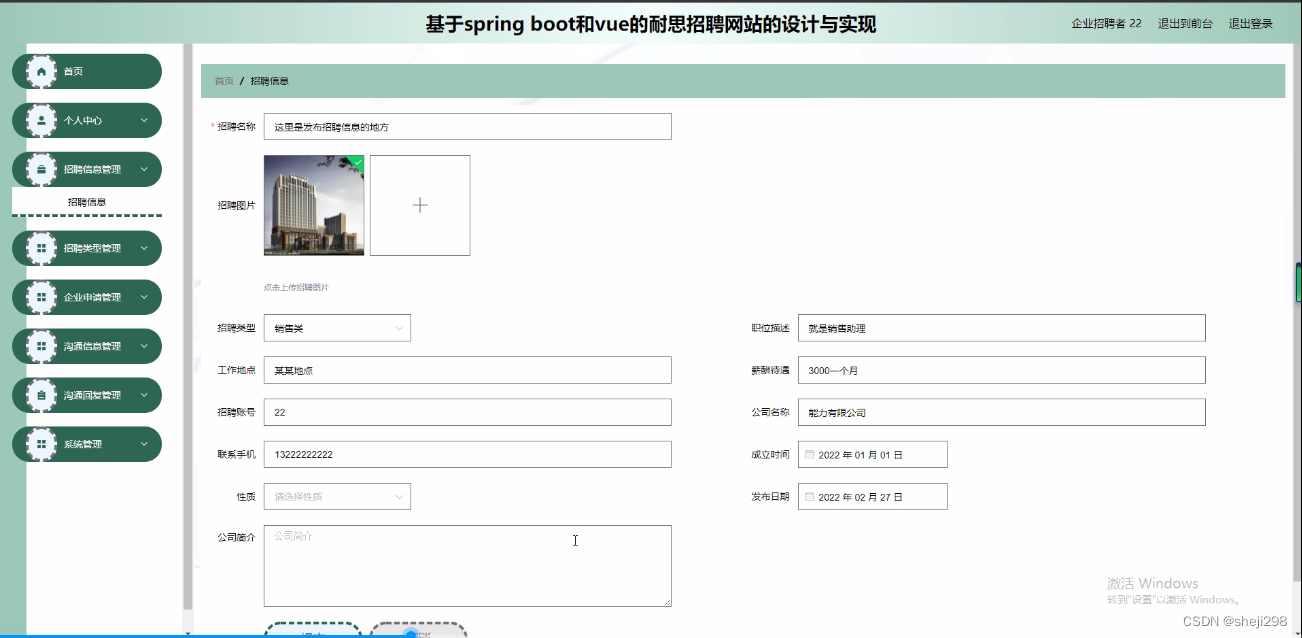Image resolution: width=1302 pixels, height=638 pixels.
Task: Click 退出登录 to log out
Action: click(x=1251, y=22)
